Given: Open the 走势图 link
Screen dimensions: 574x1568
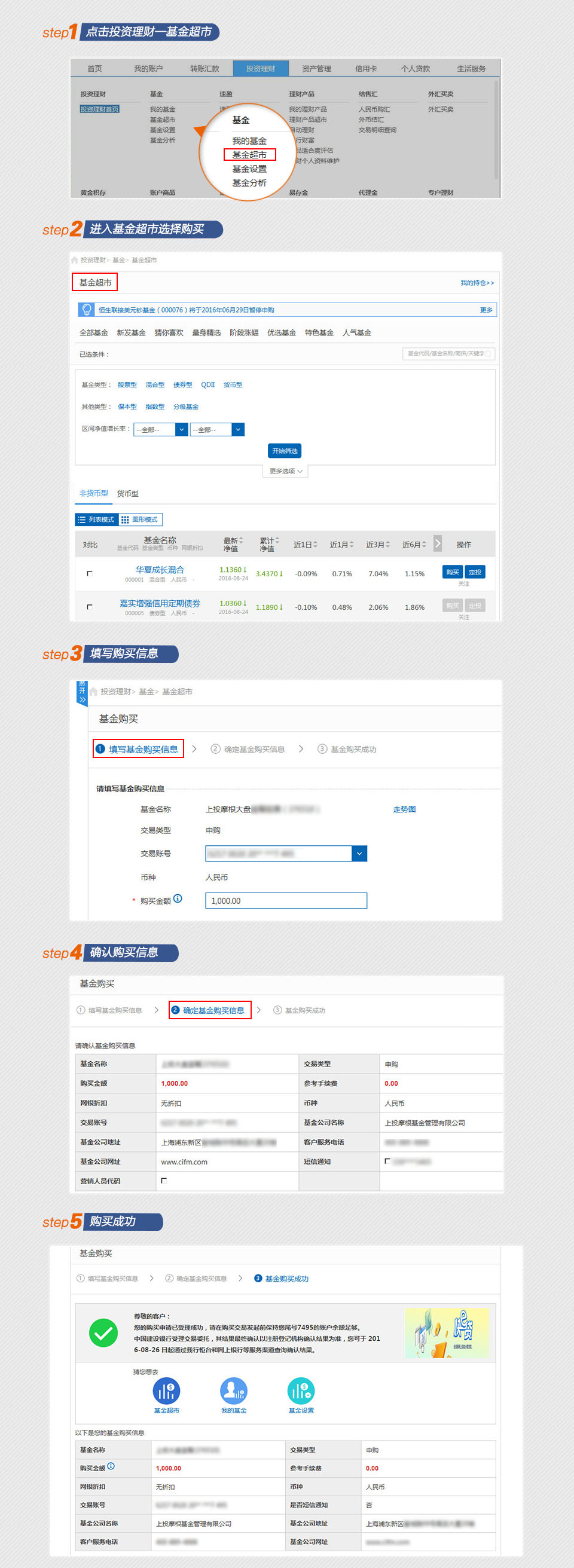Looking at the screenshot, I should [x=404, y=809].
